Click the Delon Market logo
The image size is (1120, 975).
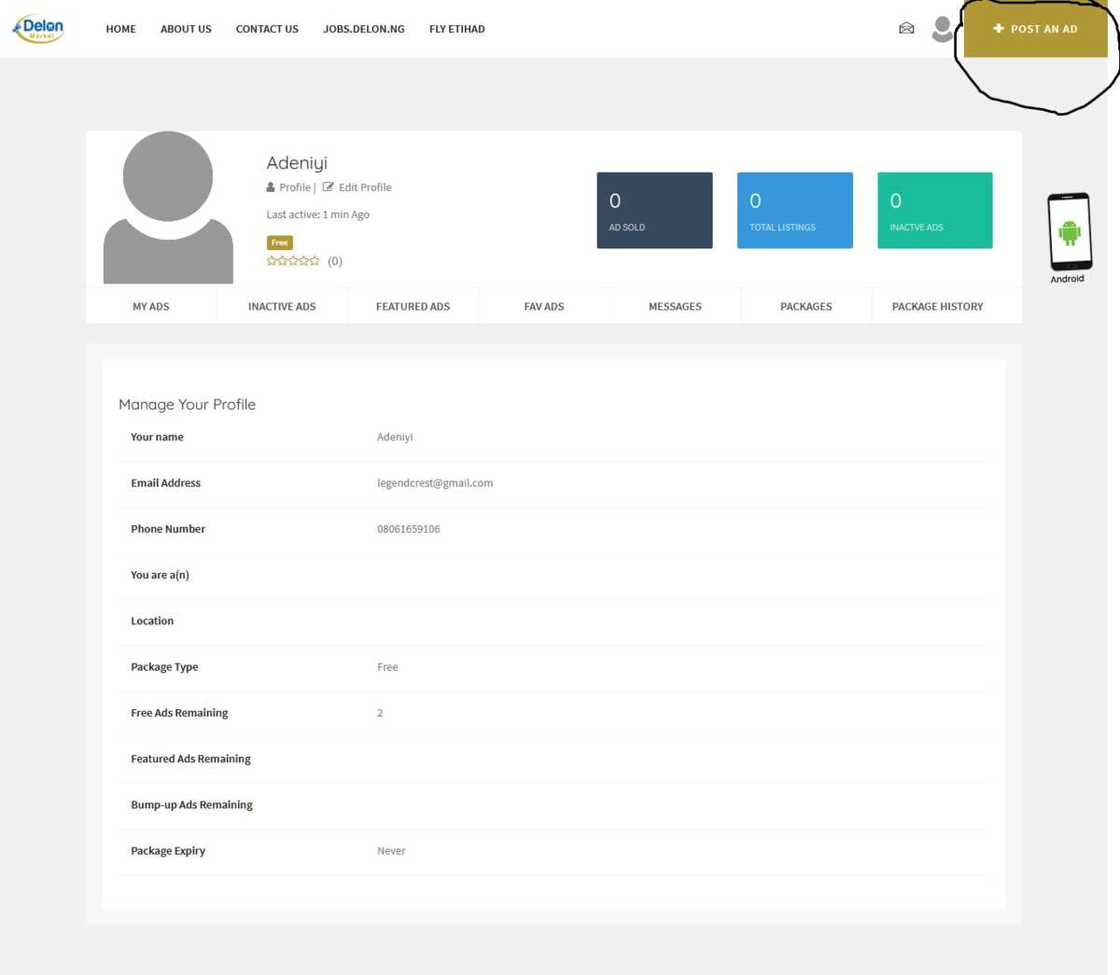click(x=38, y=29)
